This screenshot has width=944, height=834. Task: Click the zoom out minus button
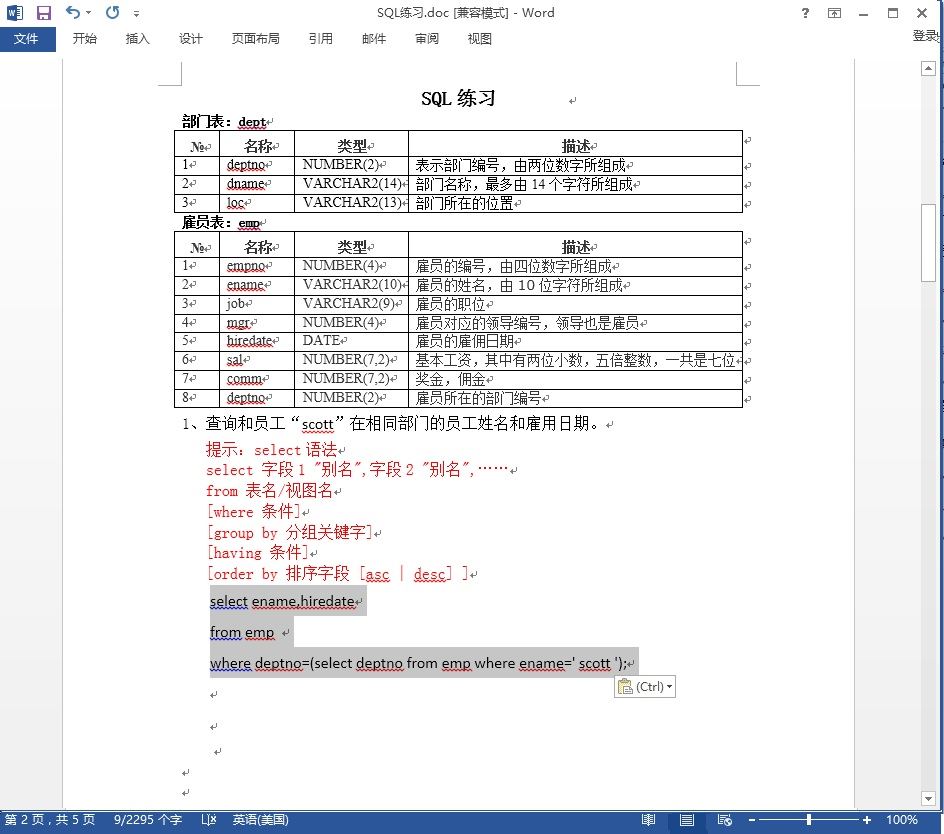pos(752,820)
